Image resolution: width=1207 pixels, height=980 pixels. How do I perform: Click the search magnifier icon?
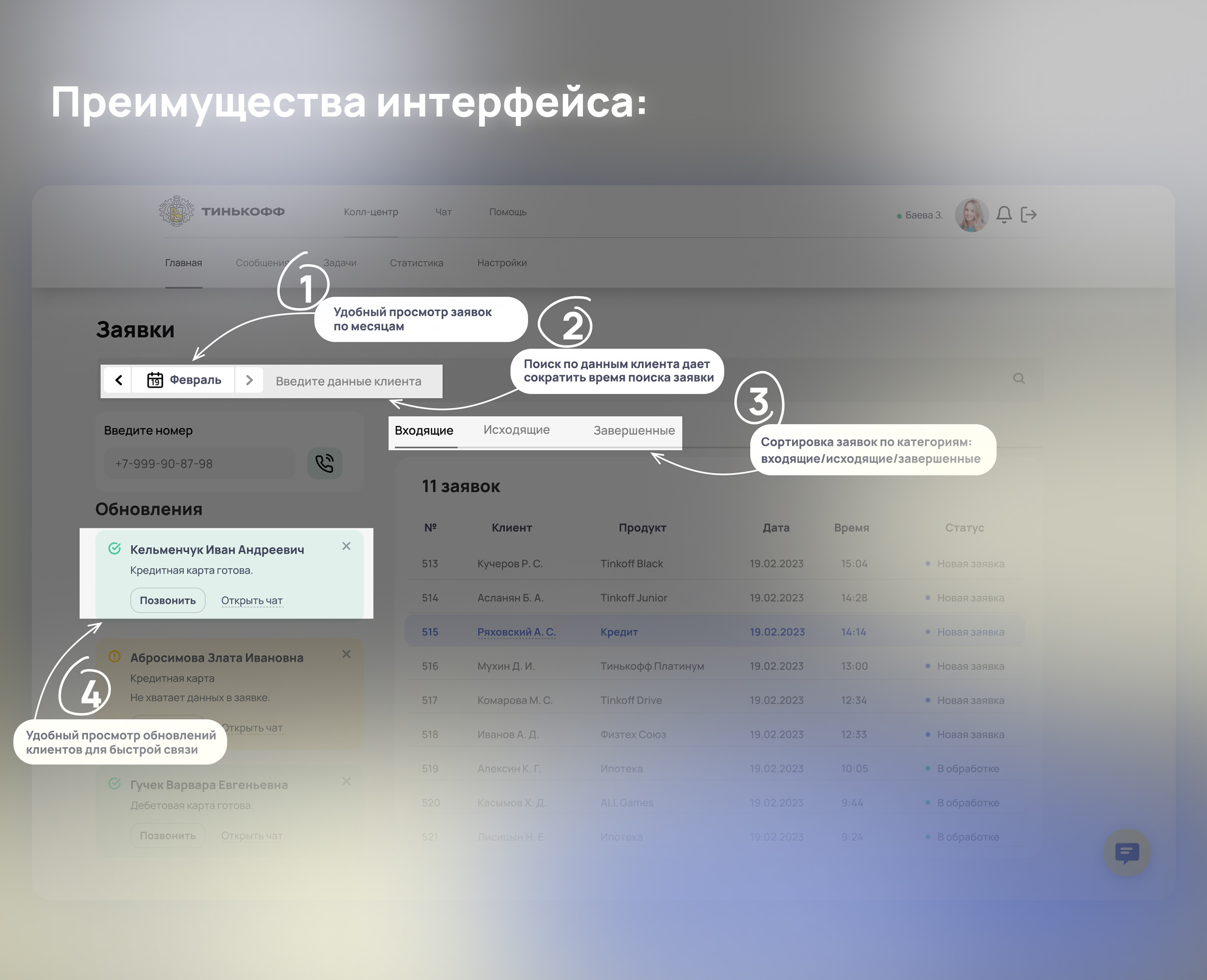[1019, 378]
